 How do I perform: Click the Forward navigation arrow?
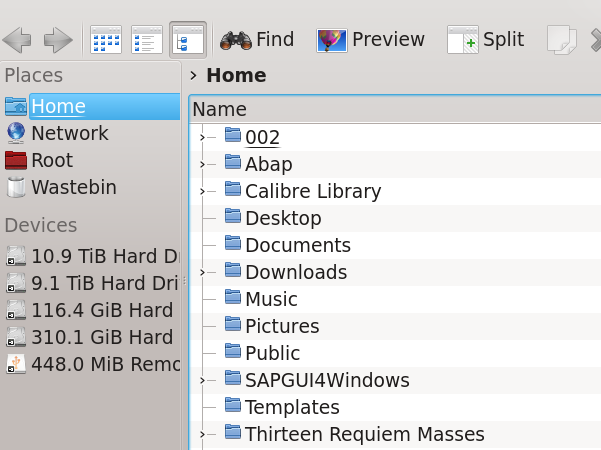58,40
